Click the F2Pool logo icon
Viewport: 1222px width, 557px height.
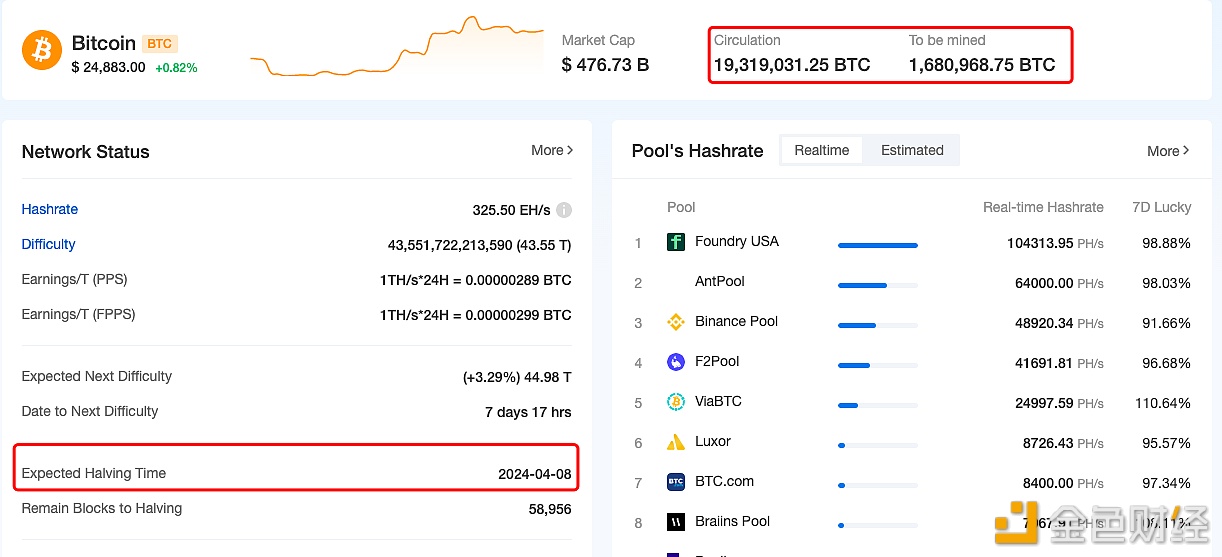tap(676, 362)
